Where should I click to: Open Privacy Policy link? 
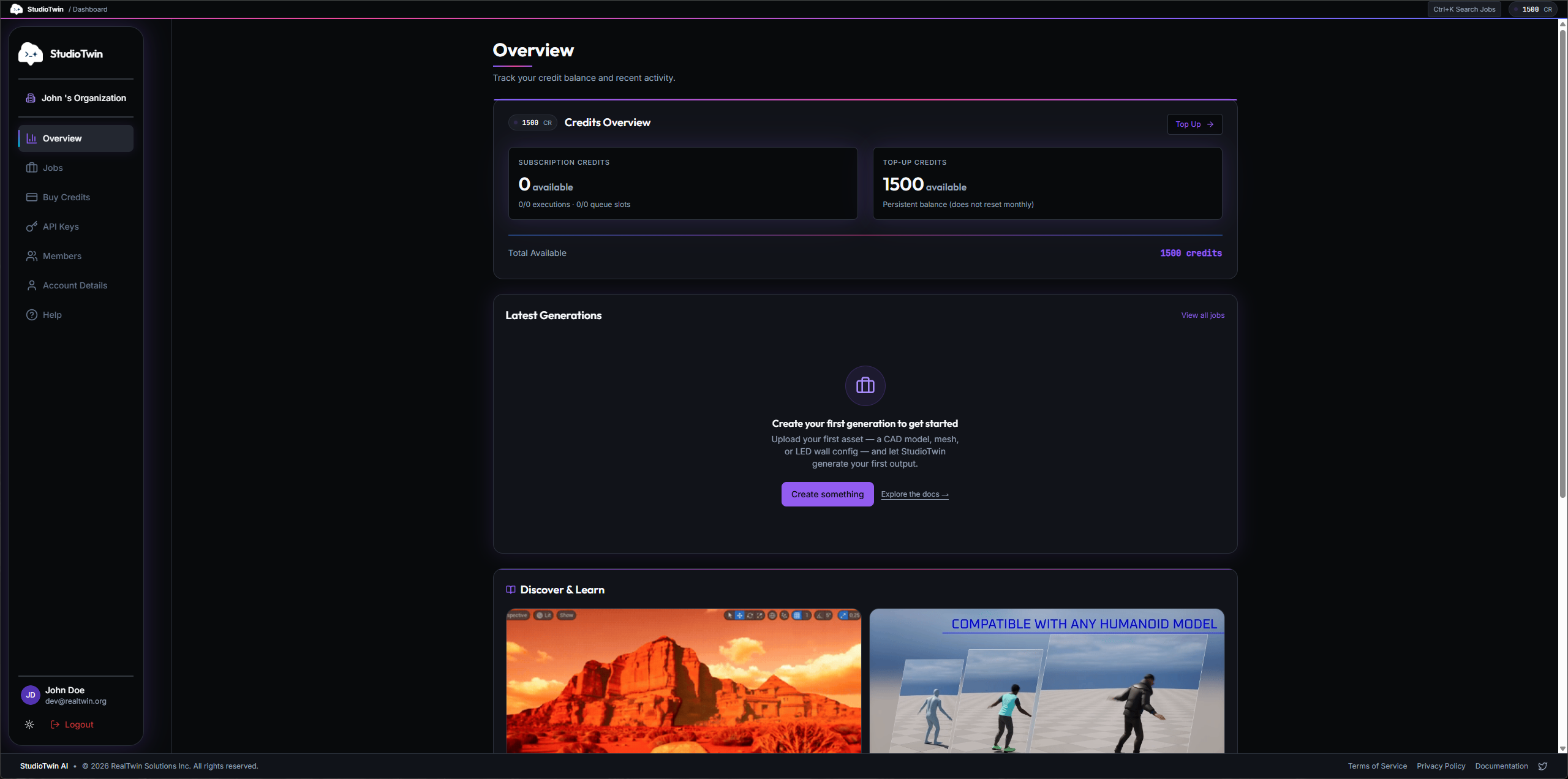point(1441,766)
